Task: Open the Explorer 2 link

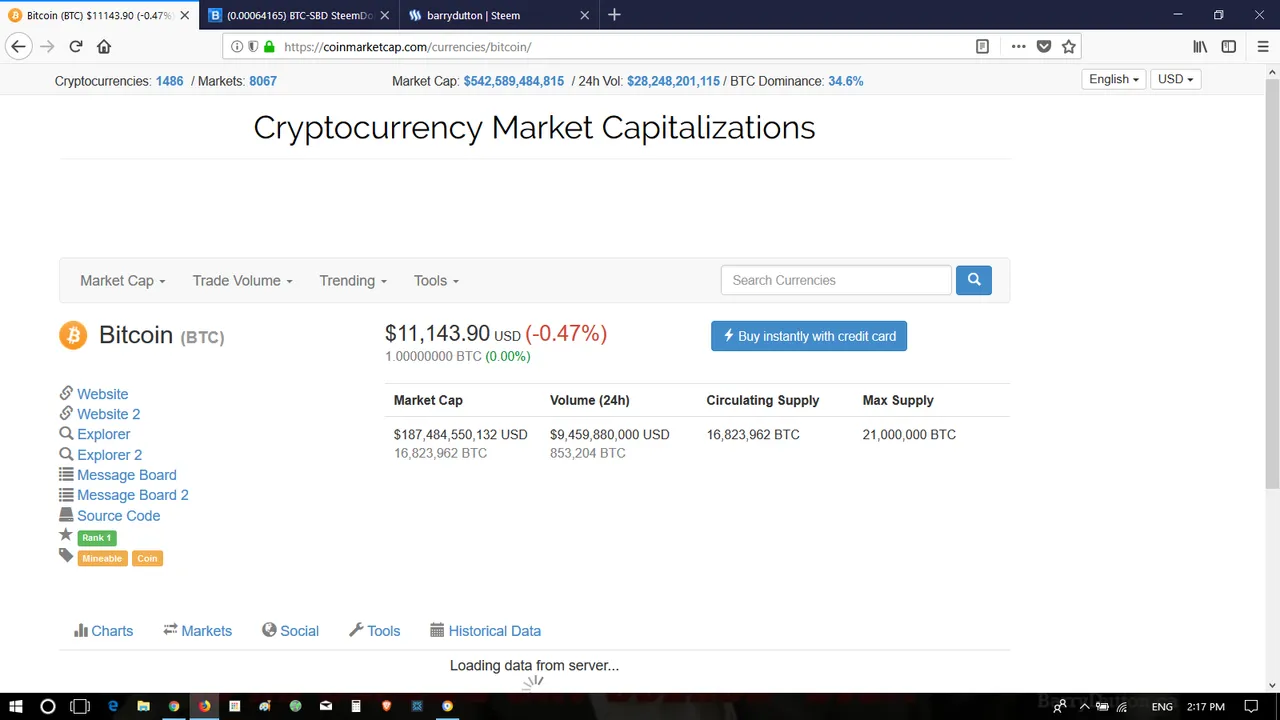Action: pyautogui.click(x=109, y=455)
